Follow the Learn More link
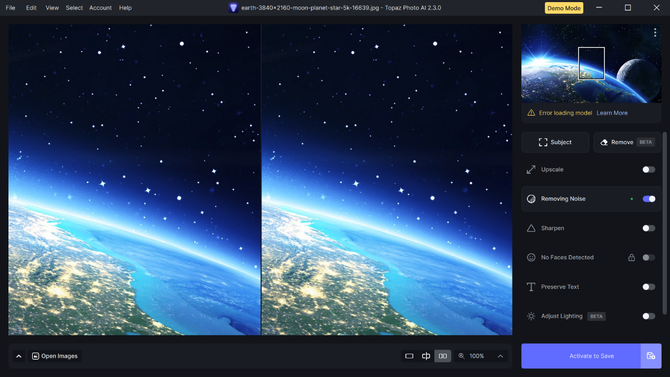 (x=612, y=113)
